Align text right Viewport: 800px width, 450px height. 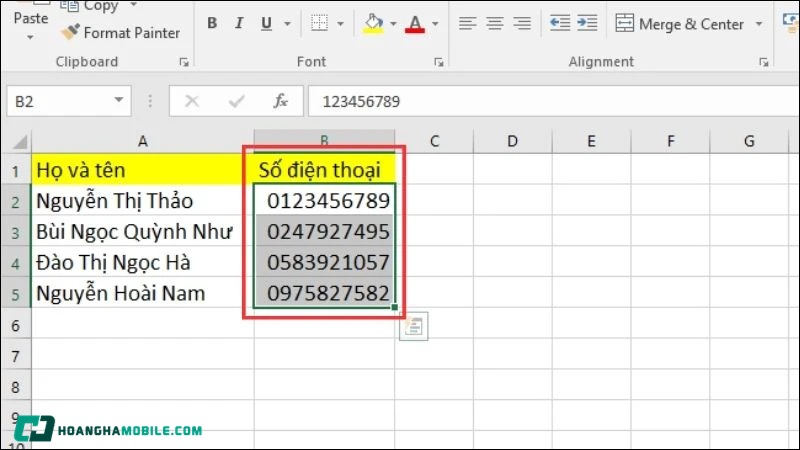tap(522, 23)
